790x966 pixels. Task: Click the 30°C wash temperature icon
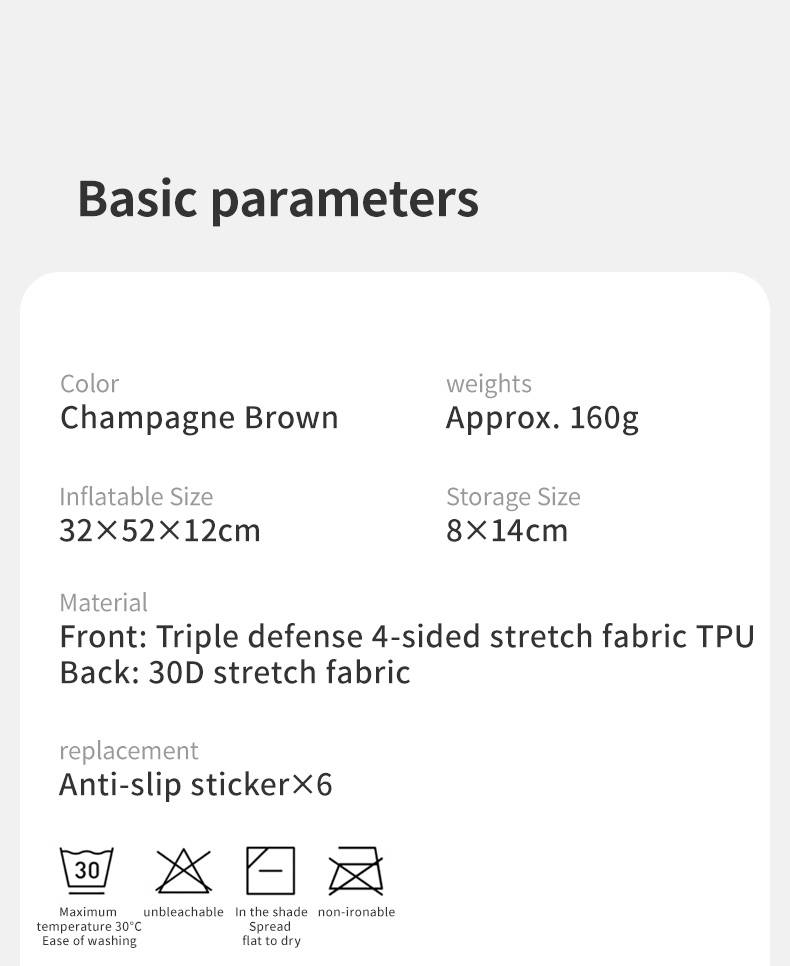pyautogui.click(x=87, y=870)
